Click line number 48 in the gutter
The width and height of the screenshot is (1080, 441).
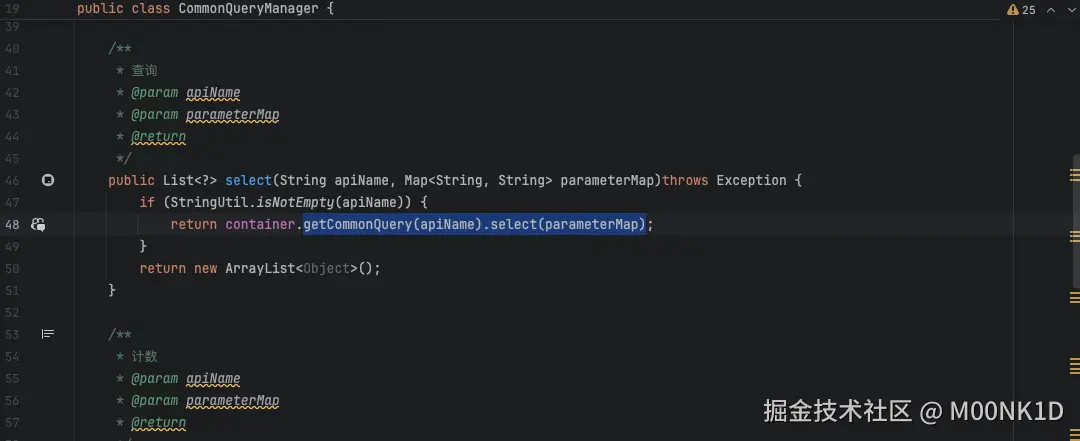[12, 225]
